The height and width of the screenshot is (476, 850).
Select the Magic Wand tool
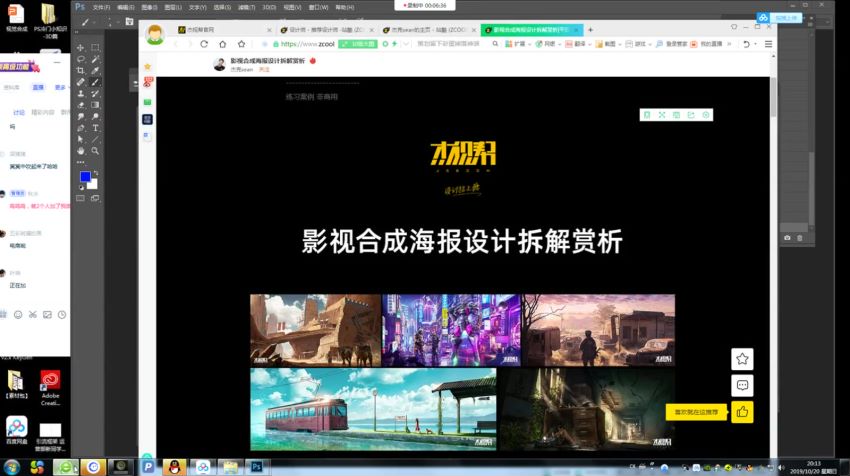click(x=95, y=59)
